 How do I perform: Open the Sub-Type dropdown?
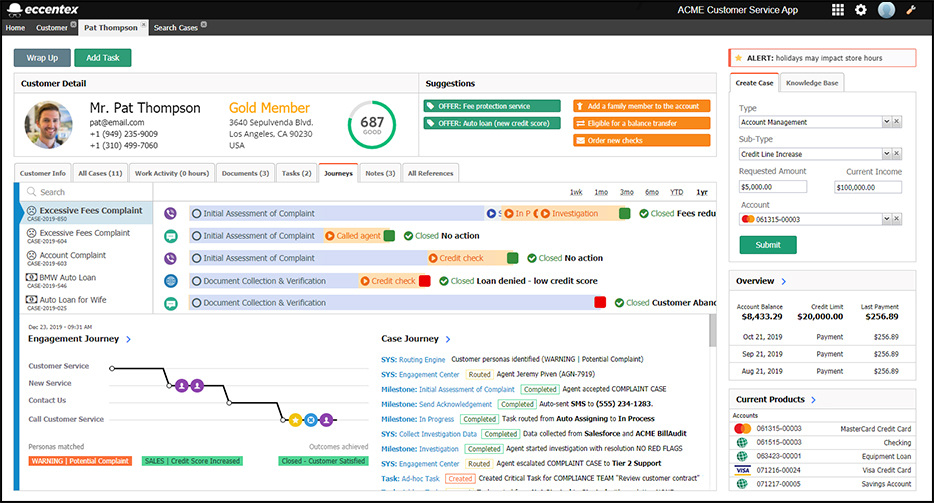coord(886,154)
